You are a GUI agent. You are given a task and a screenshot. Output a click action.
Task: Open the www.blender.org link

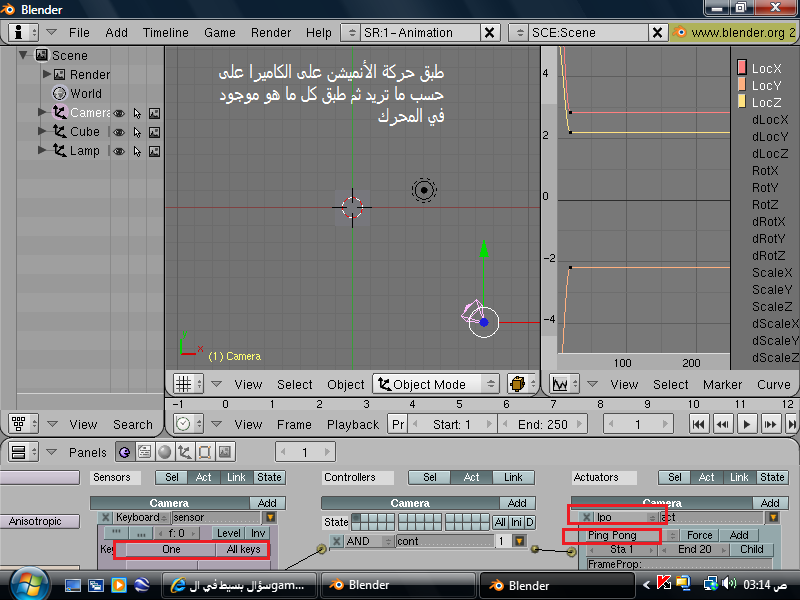pyautogui.click(x=737, y=33)
